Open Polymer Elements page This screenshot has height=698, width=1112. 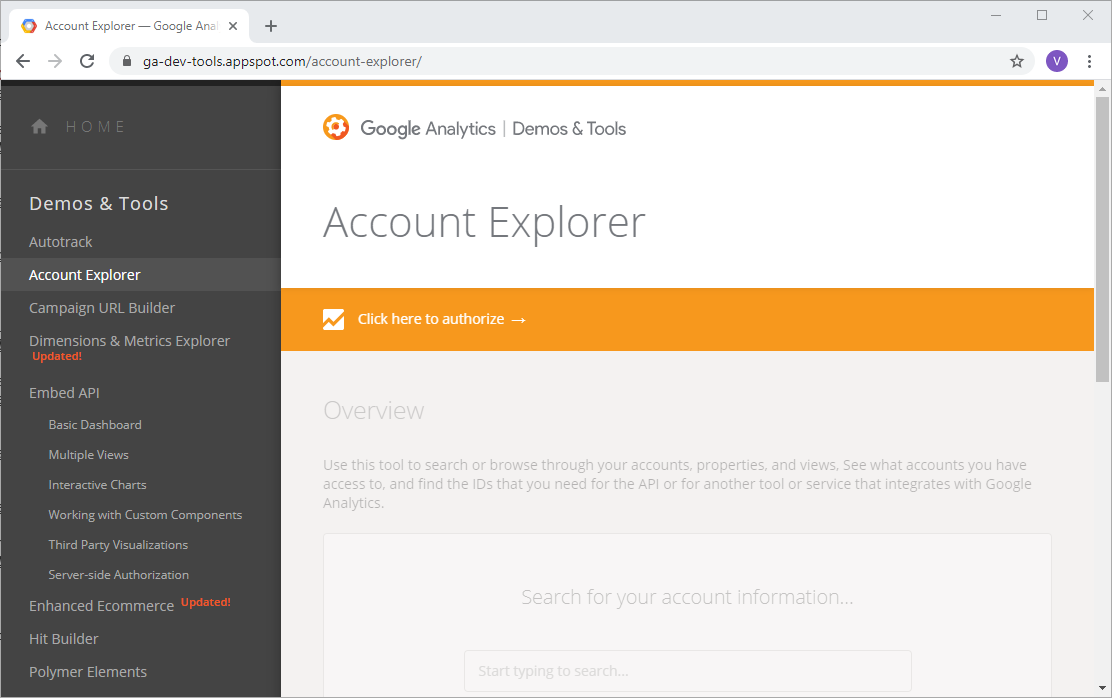tap(88, 672)
